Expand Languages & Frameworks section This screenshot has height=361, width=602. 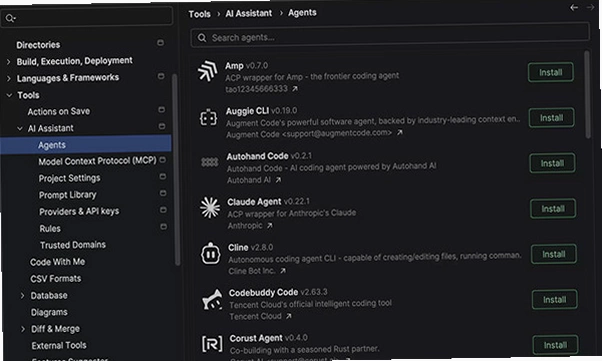point(9,78)
